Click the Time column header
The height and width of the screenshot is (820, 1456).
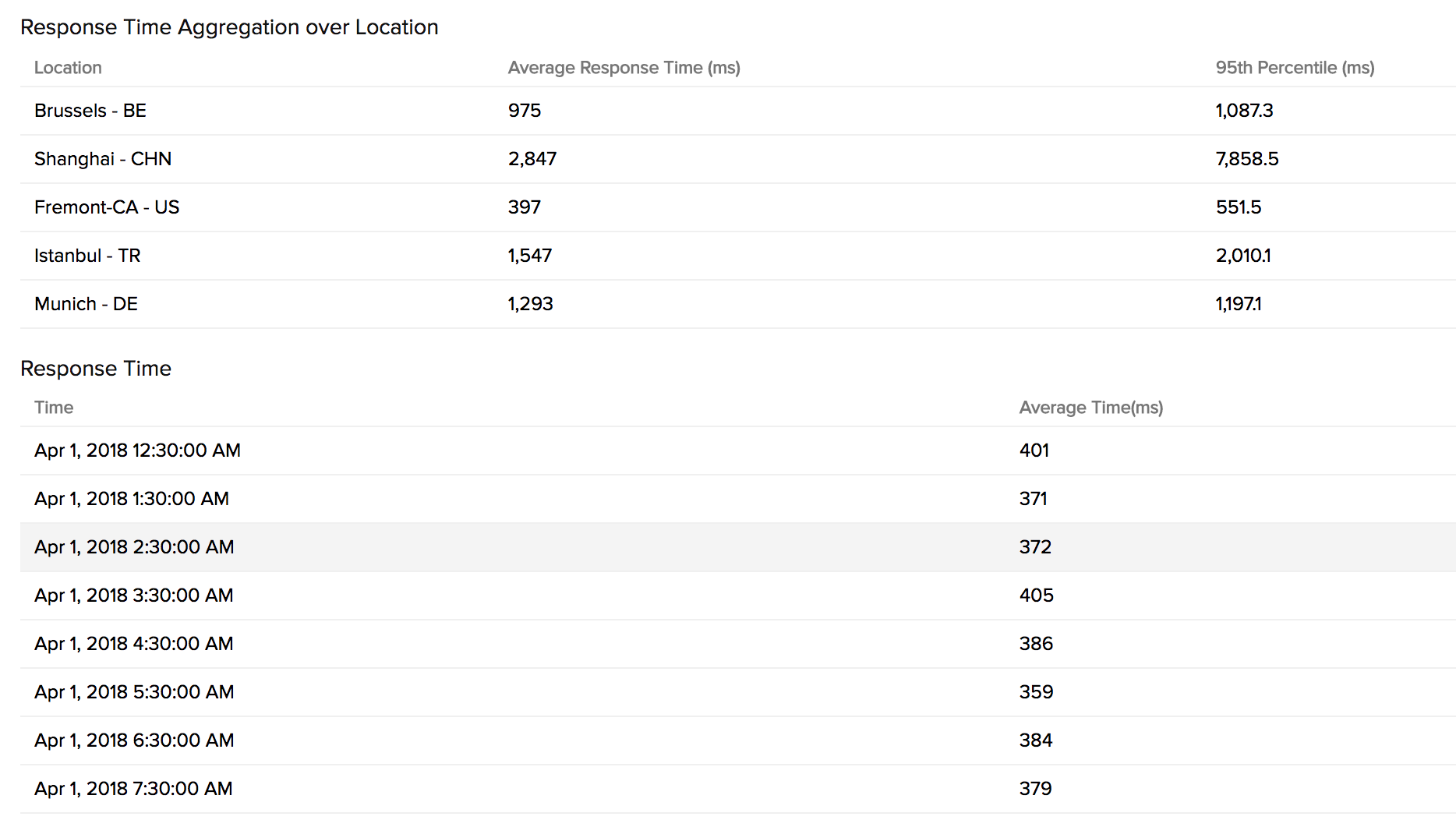tap(54, 408)
